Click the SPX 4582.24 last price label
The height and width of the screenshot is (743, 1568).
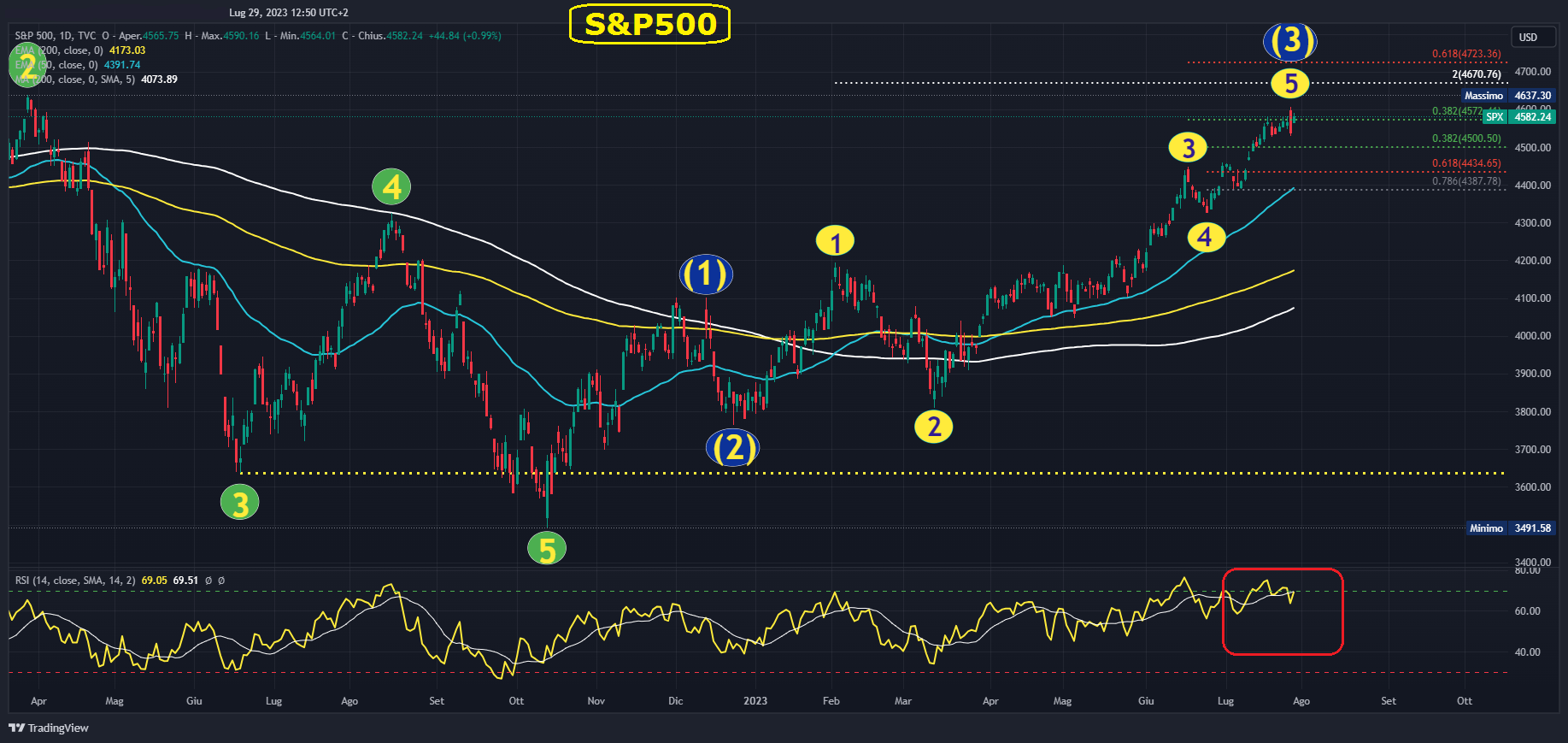click(x=1519, y=117)
